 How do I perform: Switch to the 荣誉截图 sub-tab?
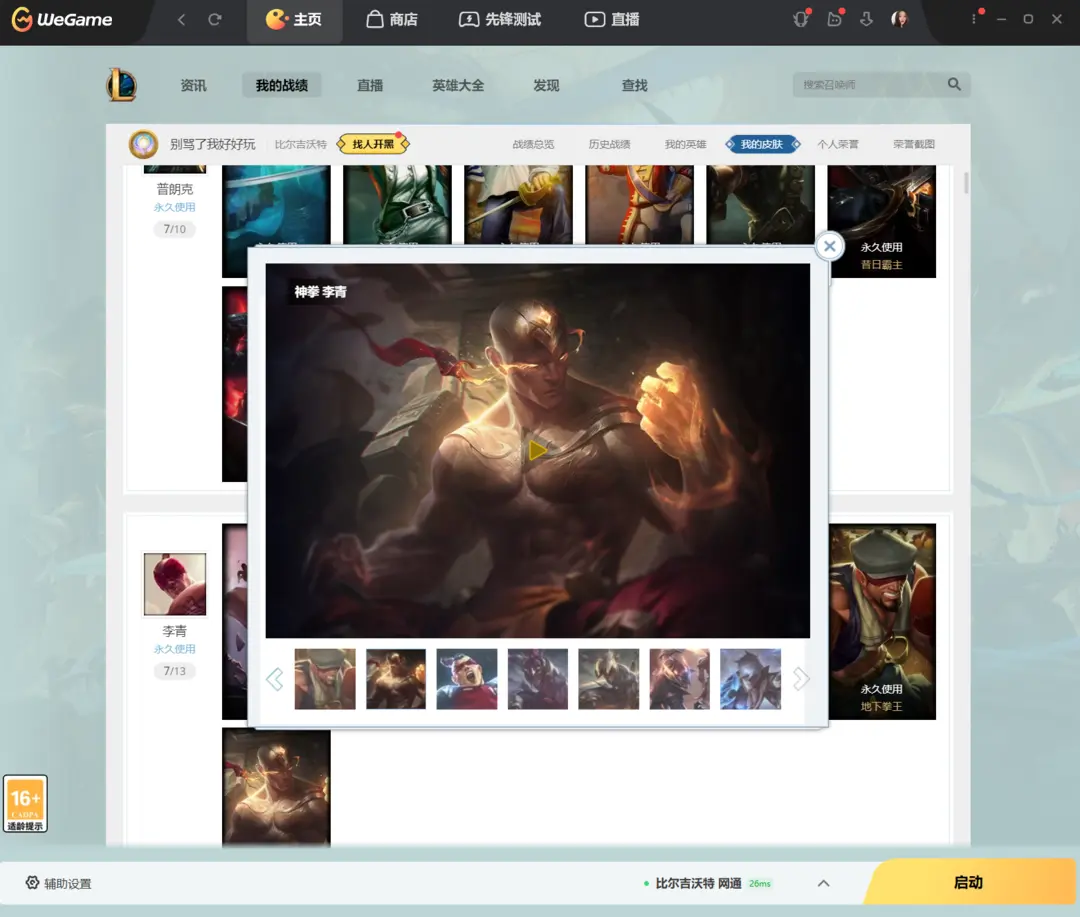pos(914,144)
